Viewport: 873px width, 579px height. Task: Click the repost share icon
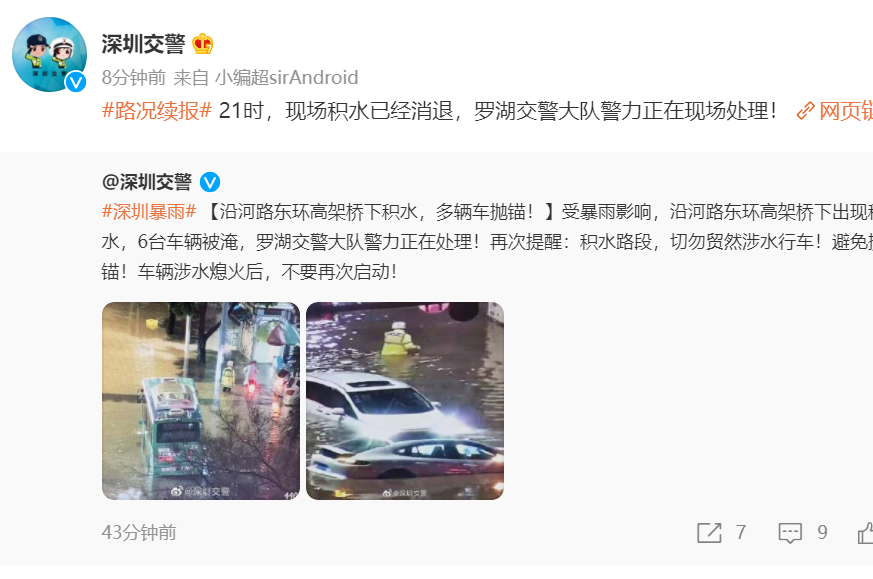(x=709, y=533)
